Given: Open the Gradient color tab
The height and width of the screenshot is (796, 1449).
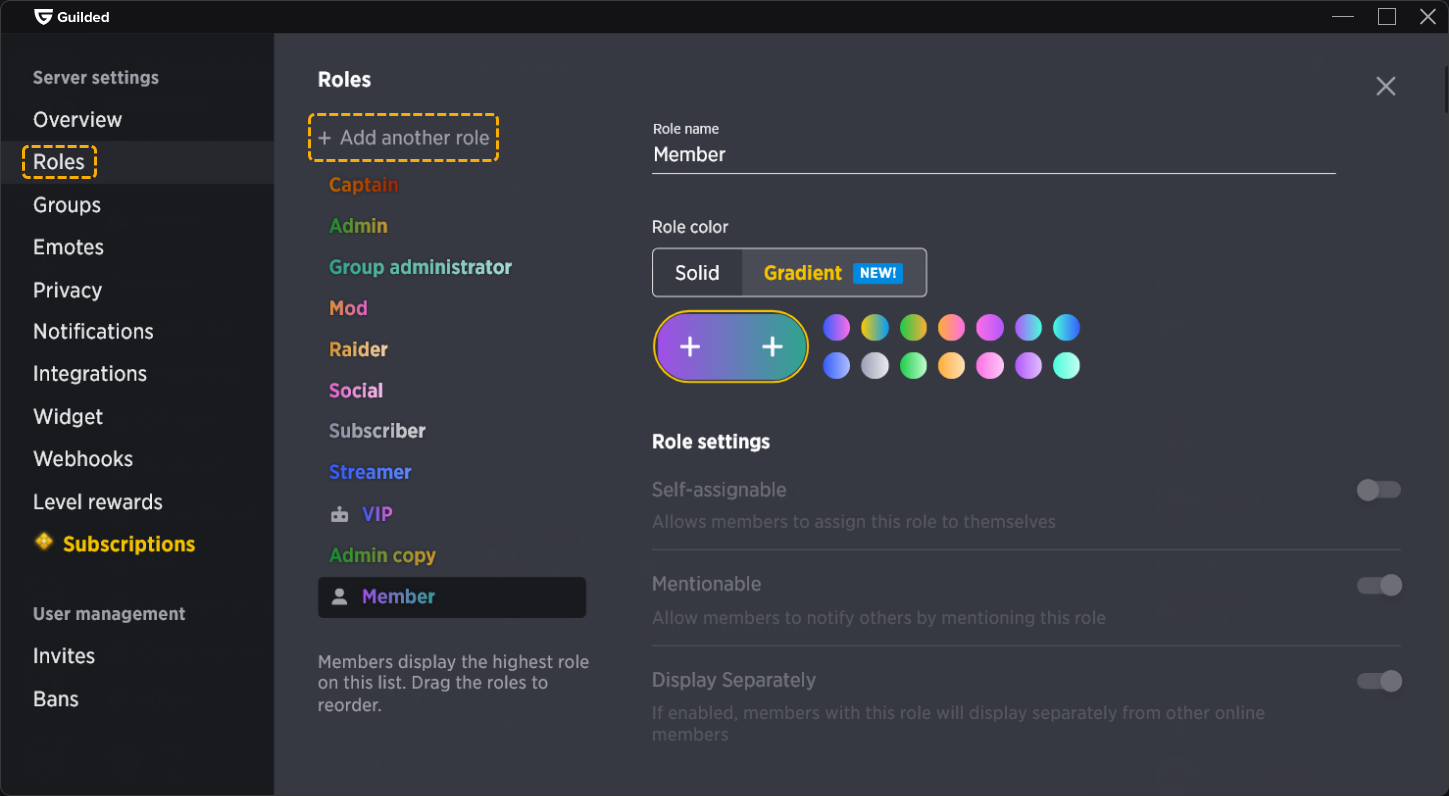Looking at the screenshot, I should pyautogui.click(x=803, y=272).
